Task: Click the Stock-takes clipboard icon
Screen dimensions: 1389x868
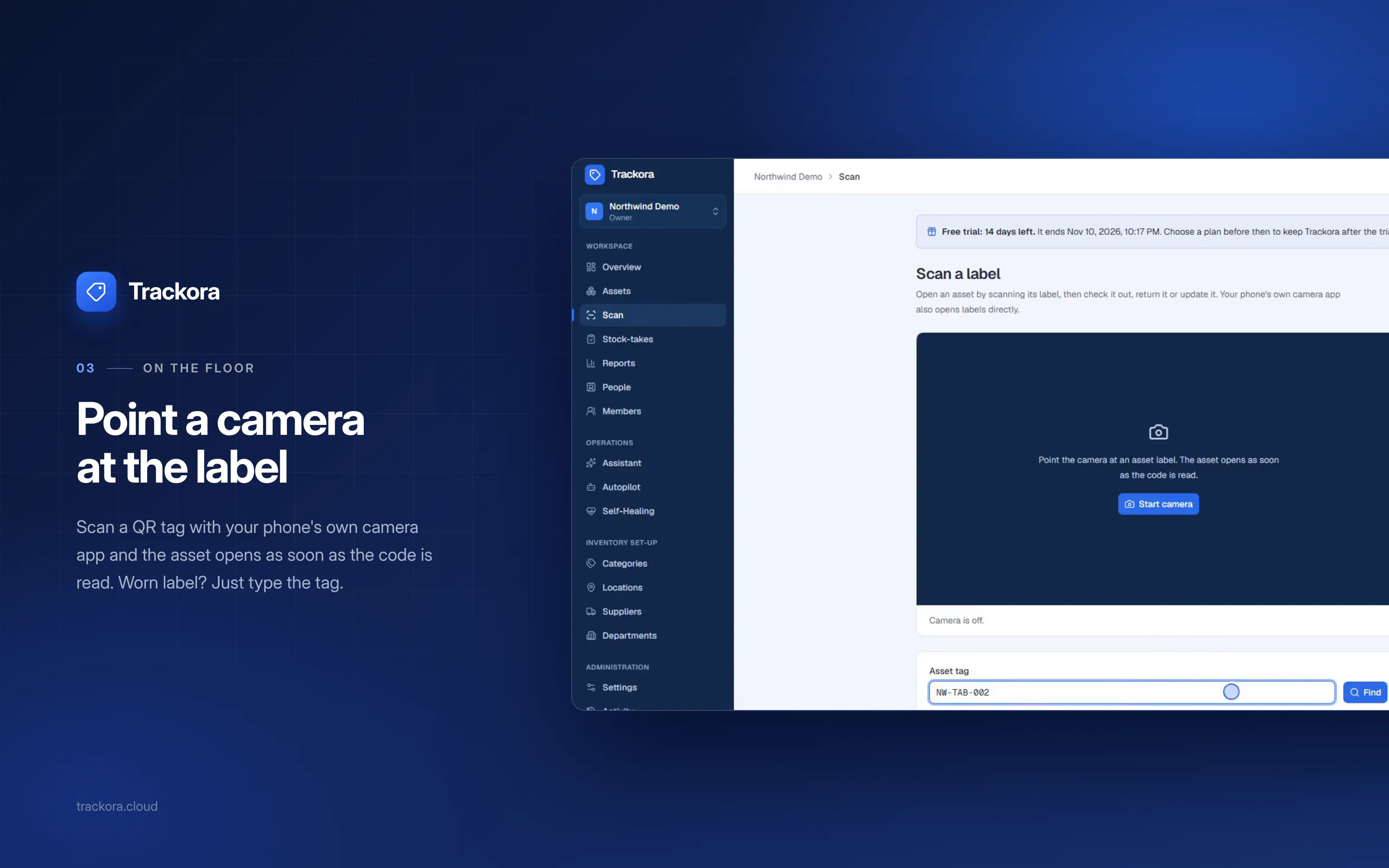Action: click(x=591, y=339)
